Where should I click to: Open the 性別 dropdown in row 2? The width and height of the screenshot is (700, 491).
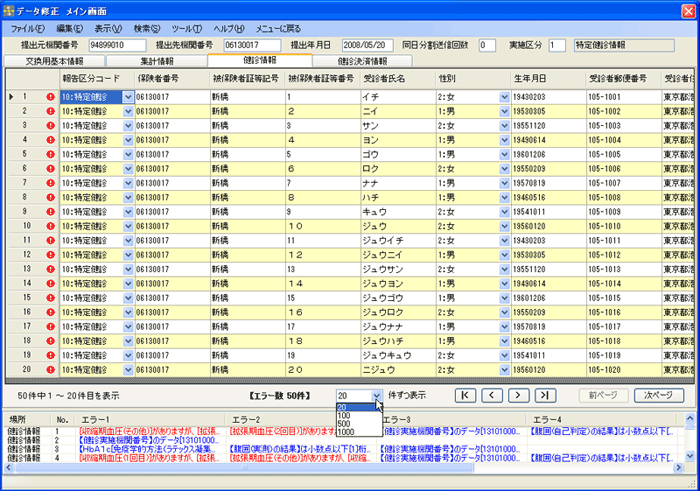pyautogui.click(x=504, y=111)
